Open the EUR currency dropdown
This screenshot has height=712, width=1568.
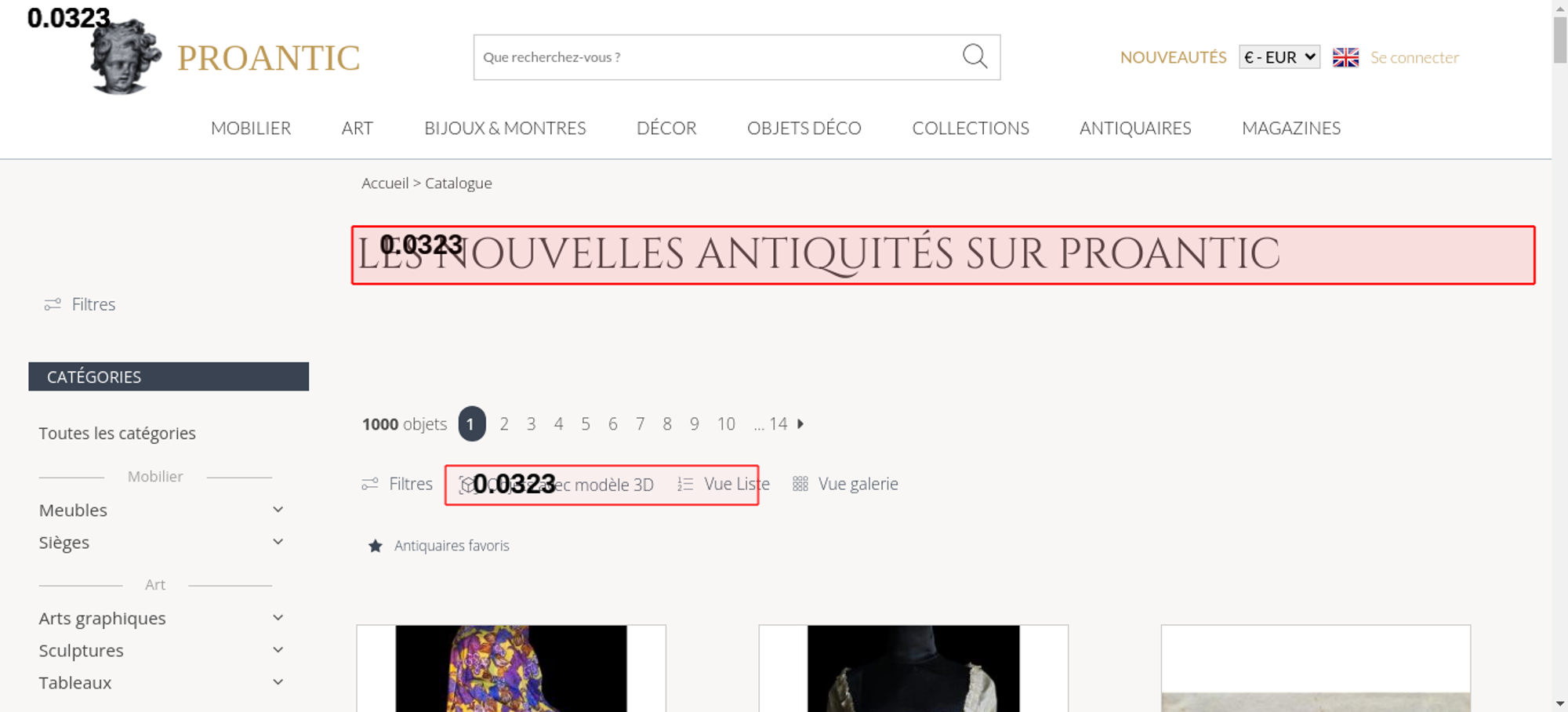pos(1279,57)
